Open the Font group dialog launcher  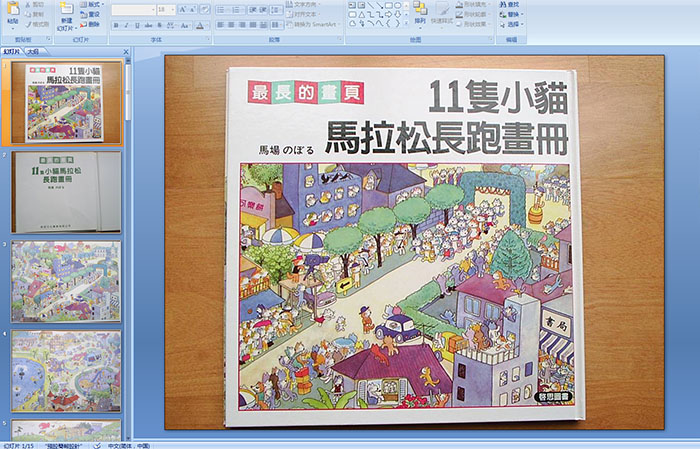(208, 40)
